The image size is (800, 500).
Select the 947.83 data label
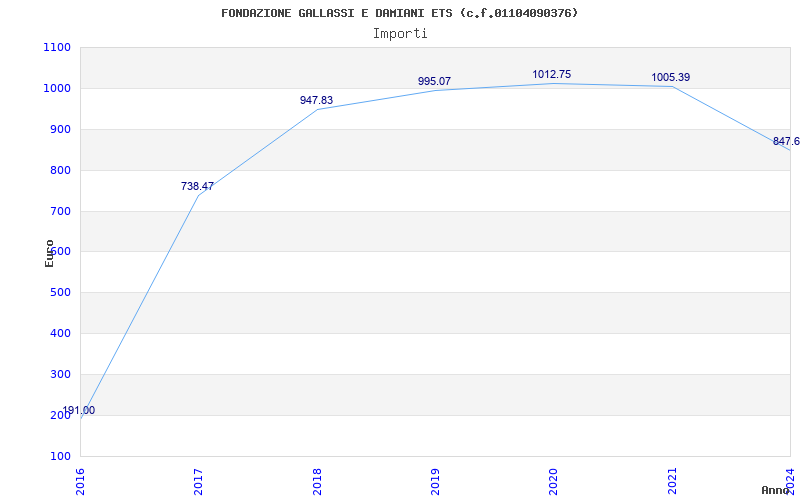point(316,100)
